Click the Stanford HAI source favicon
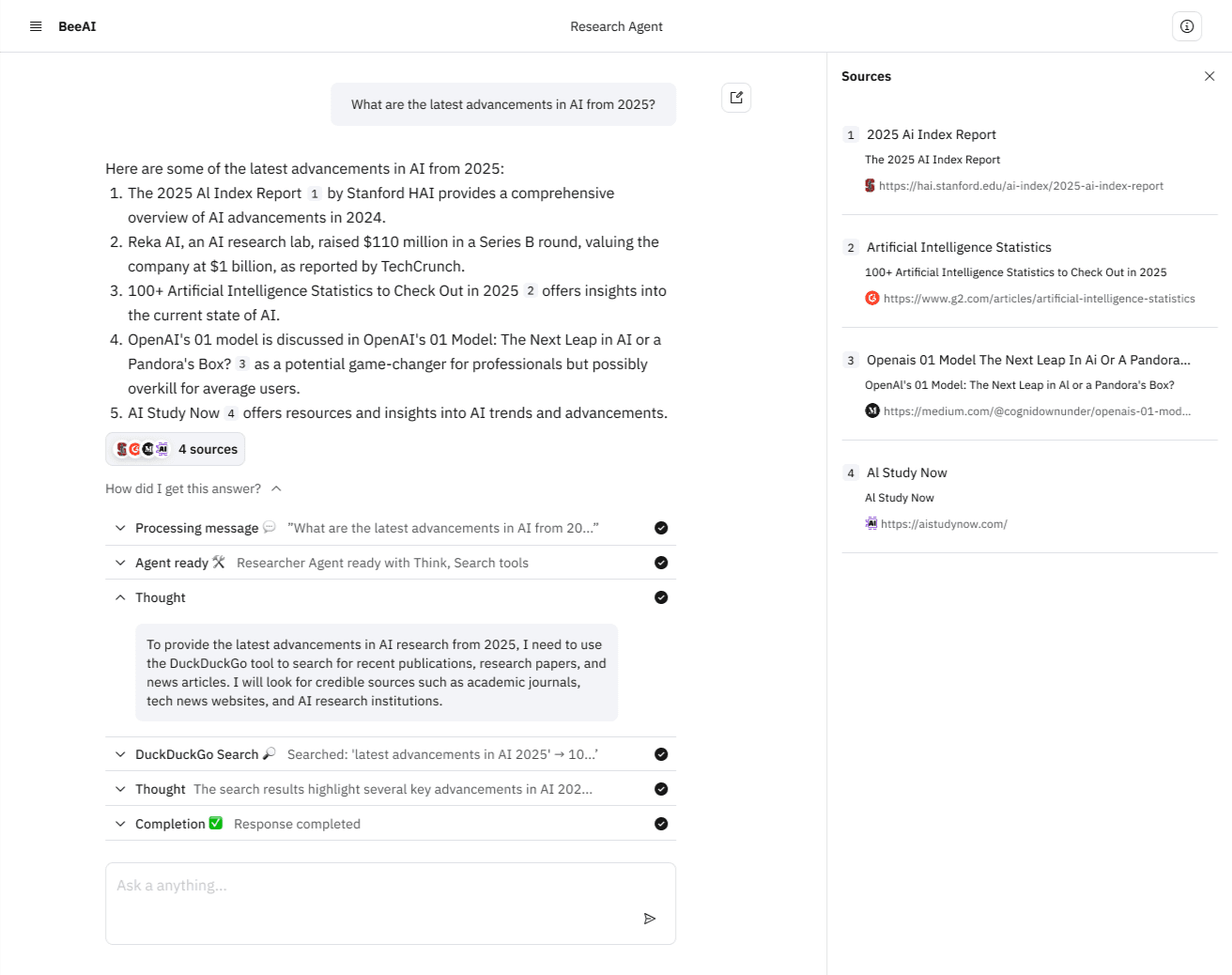Image resolution: width=1232 pixels, height=975 pixels. [870, 186]
